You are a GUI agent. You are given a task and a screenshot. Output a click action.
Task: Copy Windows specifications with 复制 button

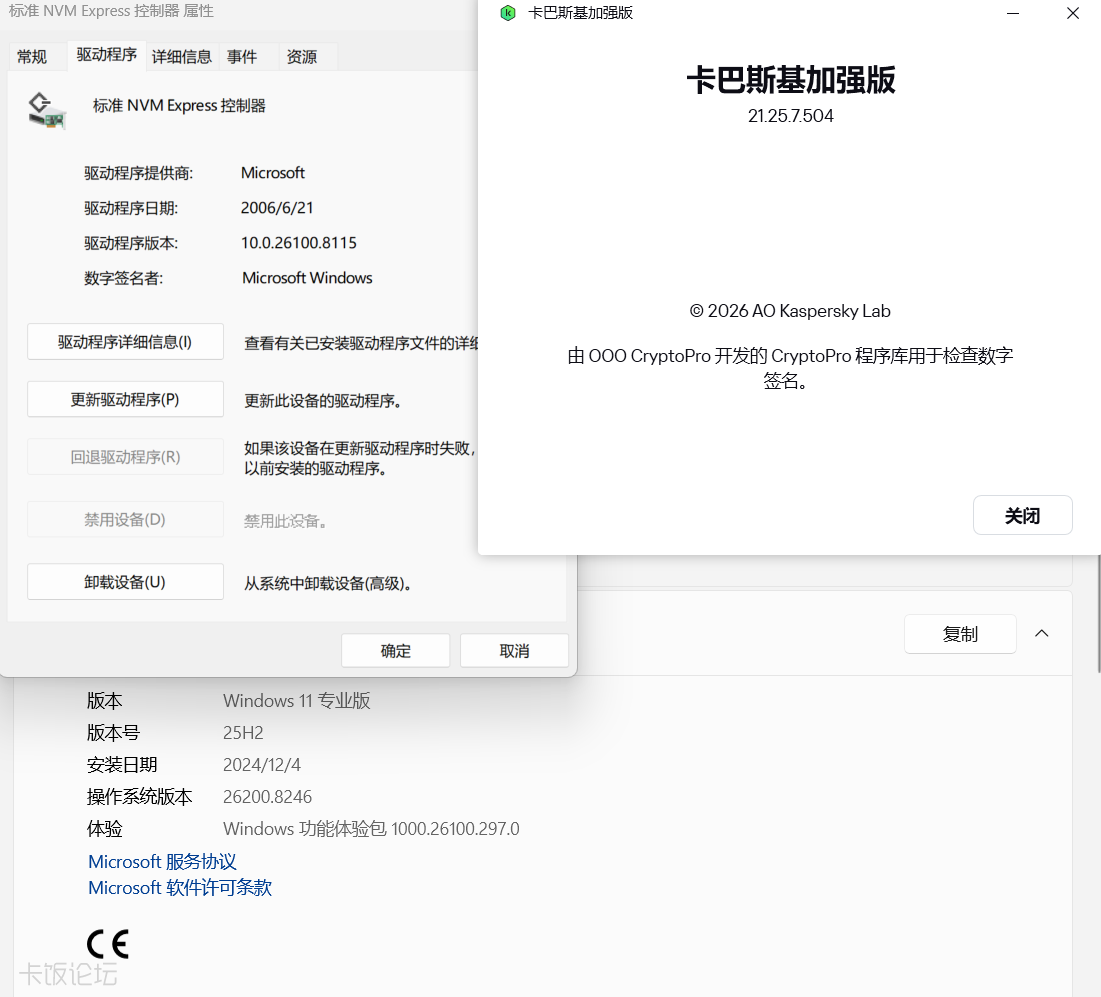pyautogui.click(x=960, y=634)
